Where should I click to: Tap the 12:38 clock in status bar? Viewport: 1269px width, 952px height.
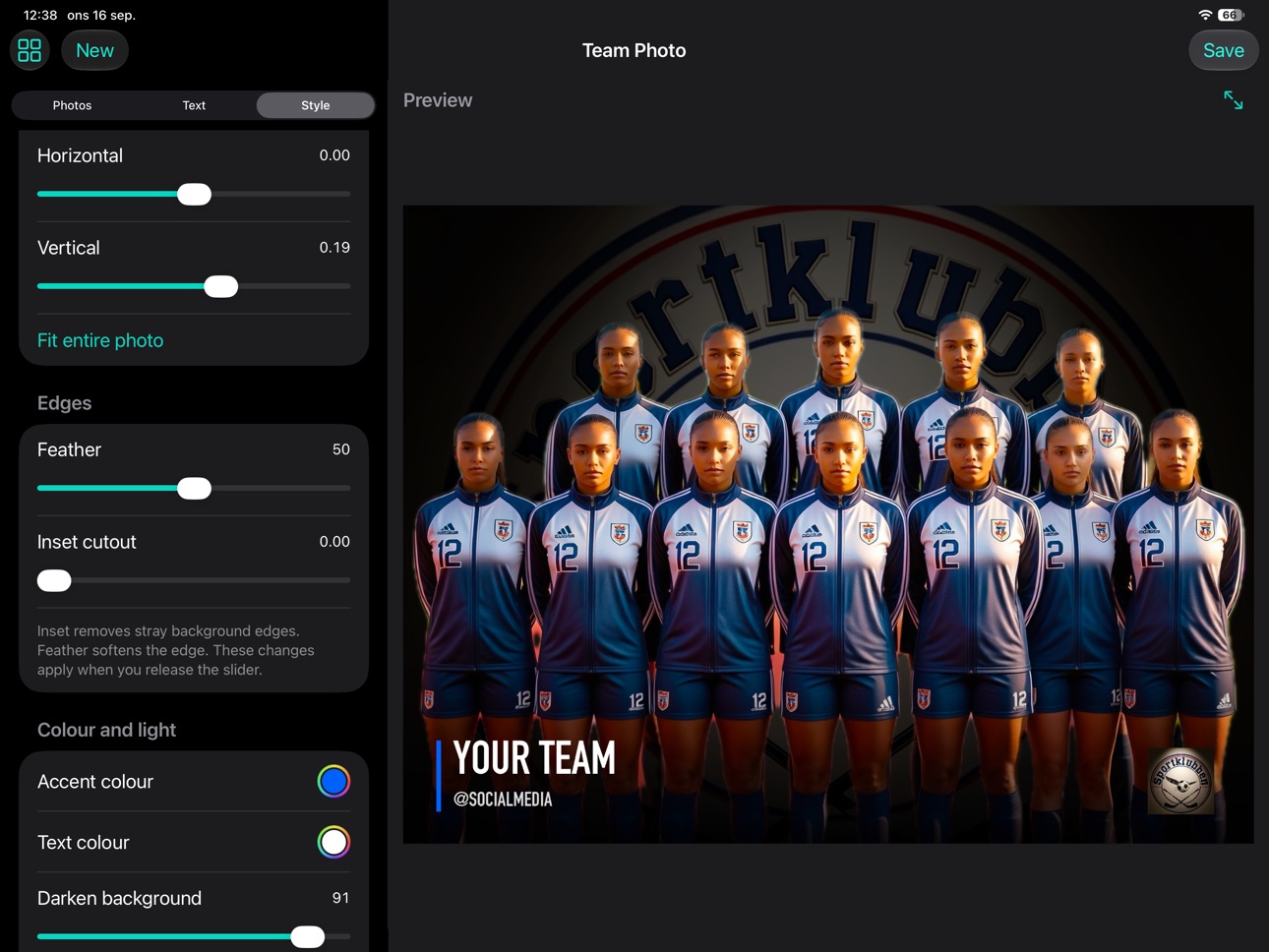tap(40, 15)
